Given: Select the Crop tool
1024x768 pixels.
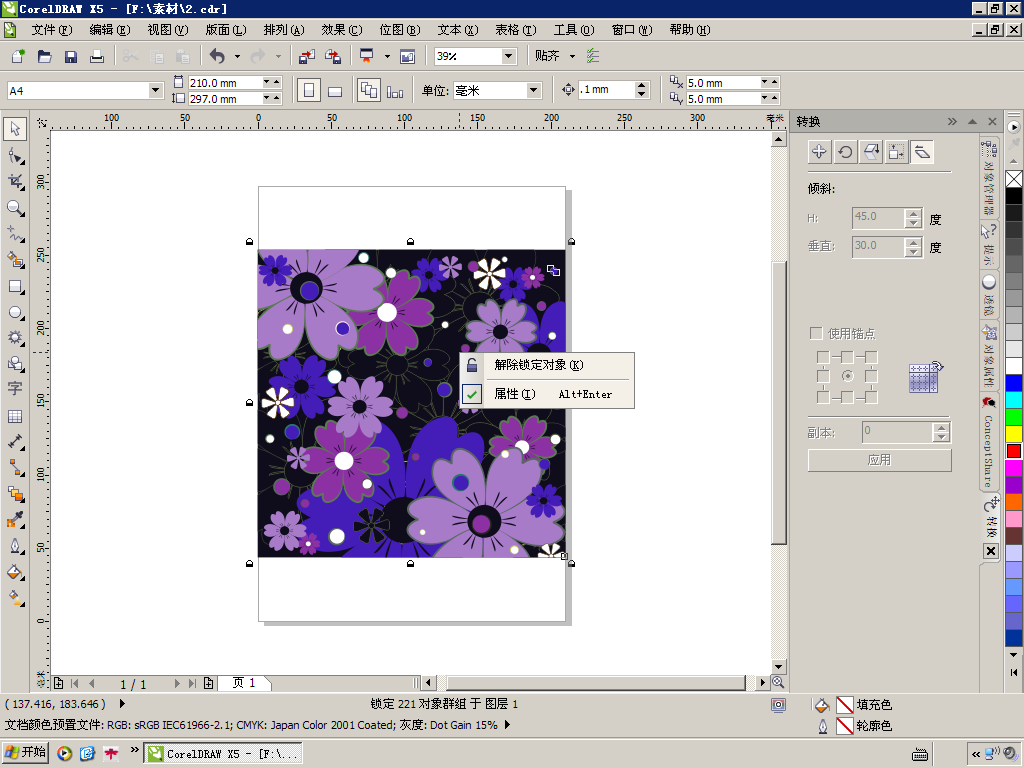Looking at the screenshot, I should 15,182.
